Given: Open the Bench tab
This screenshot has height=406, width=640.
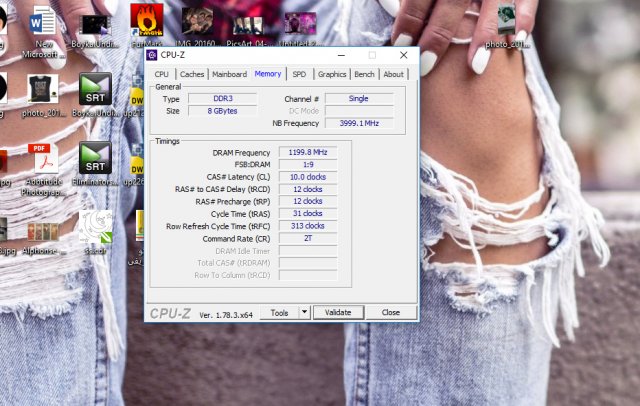Looking at the screenshot, I should 364,74.
